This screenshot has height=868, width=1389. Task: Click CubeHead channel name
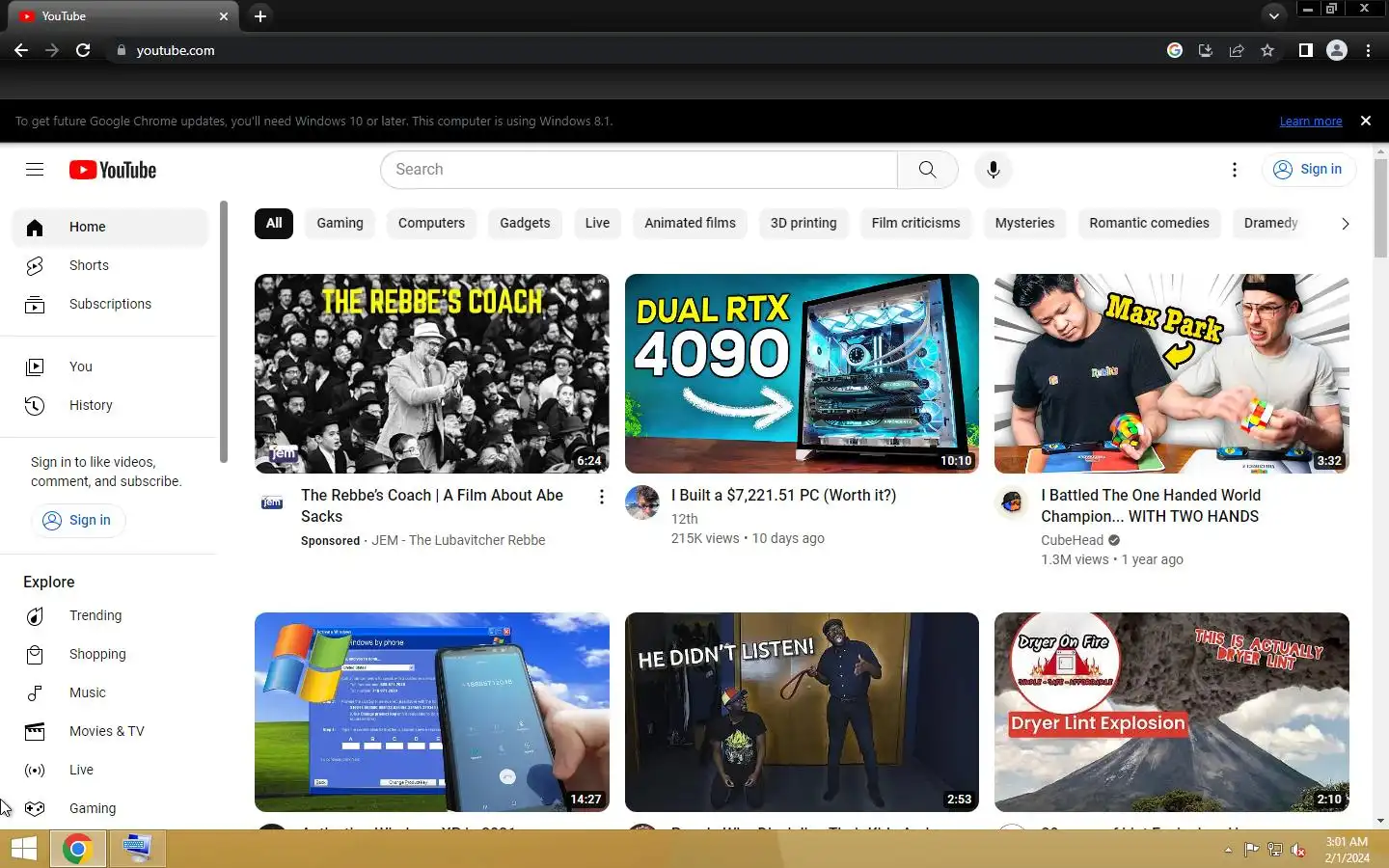pos(1072,540)
